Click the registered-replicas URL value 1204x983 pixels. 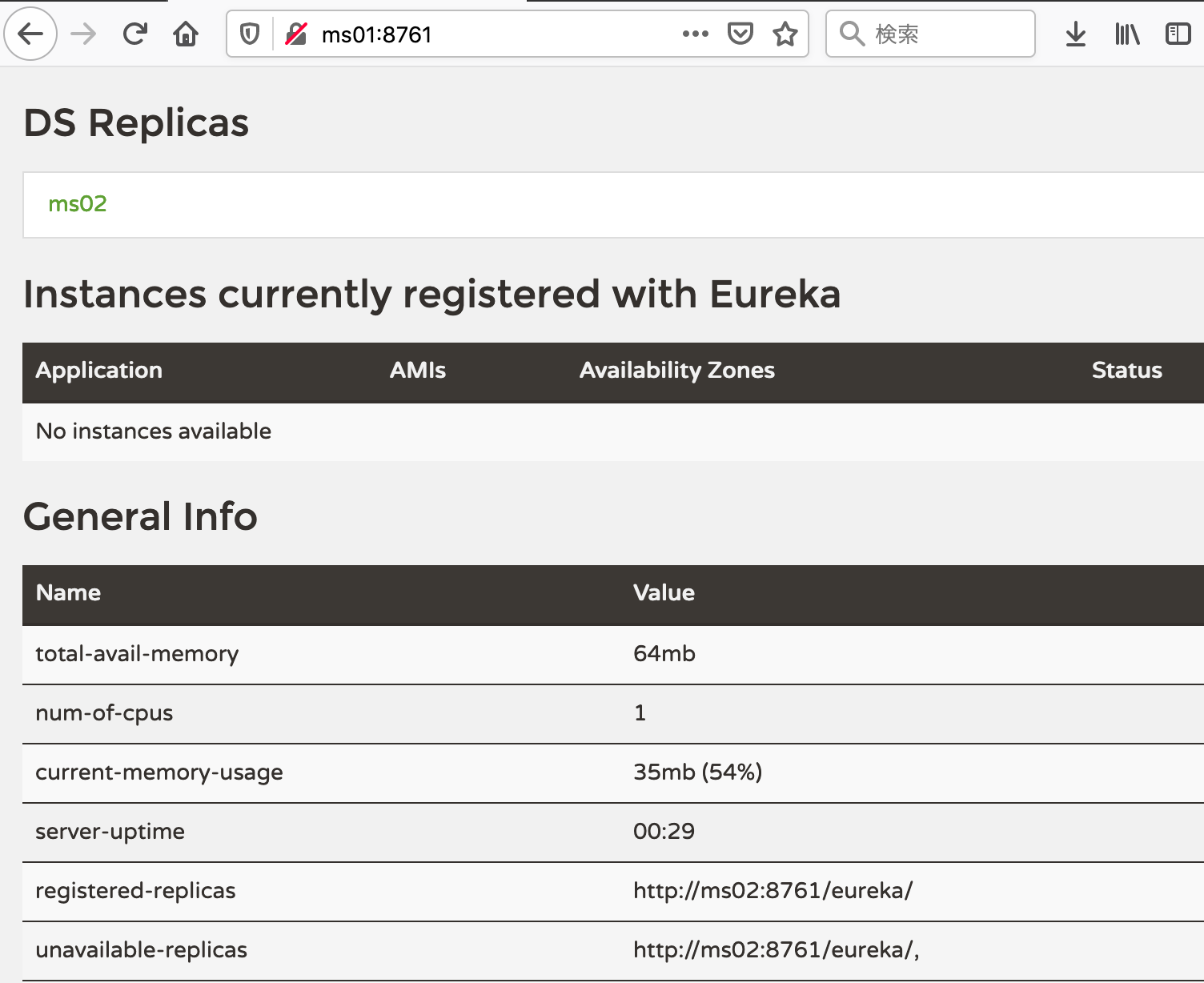coord(773,891)
